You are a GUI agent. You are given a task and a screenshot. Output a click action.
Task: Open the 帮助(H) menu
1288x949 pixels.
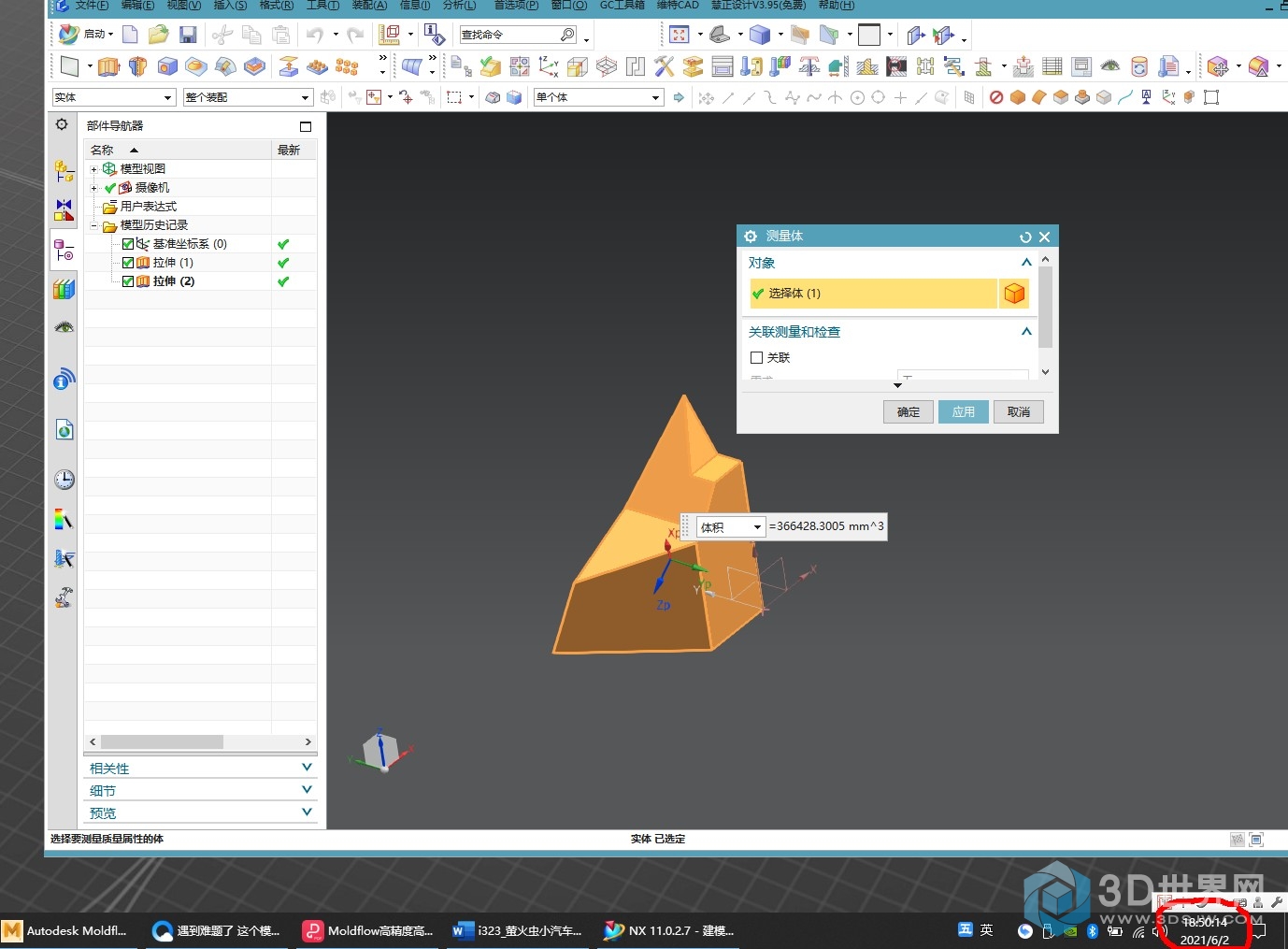[x=837, y=5]
